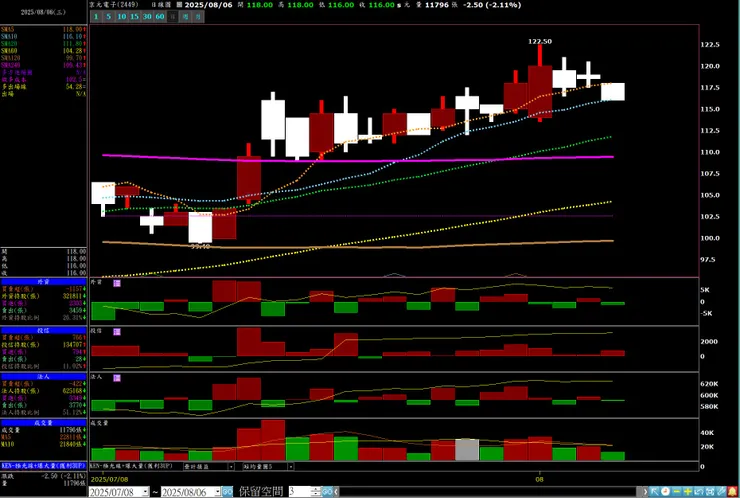The height and width of the screenshot is (498, 740).
Task: Click the 保留空間 value input field
Action: tap(300, 492)
